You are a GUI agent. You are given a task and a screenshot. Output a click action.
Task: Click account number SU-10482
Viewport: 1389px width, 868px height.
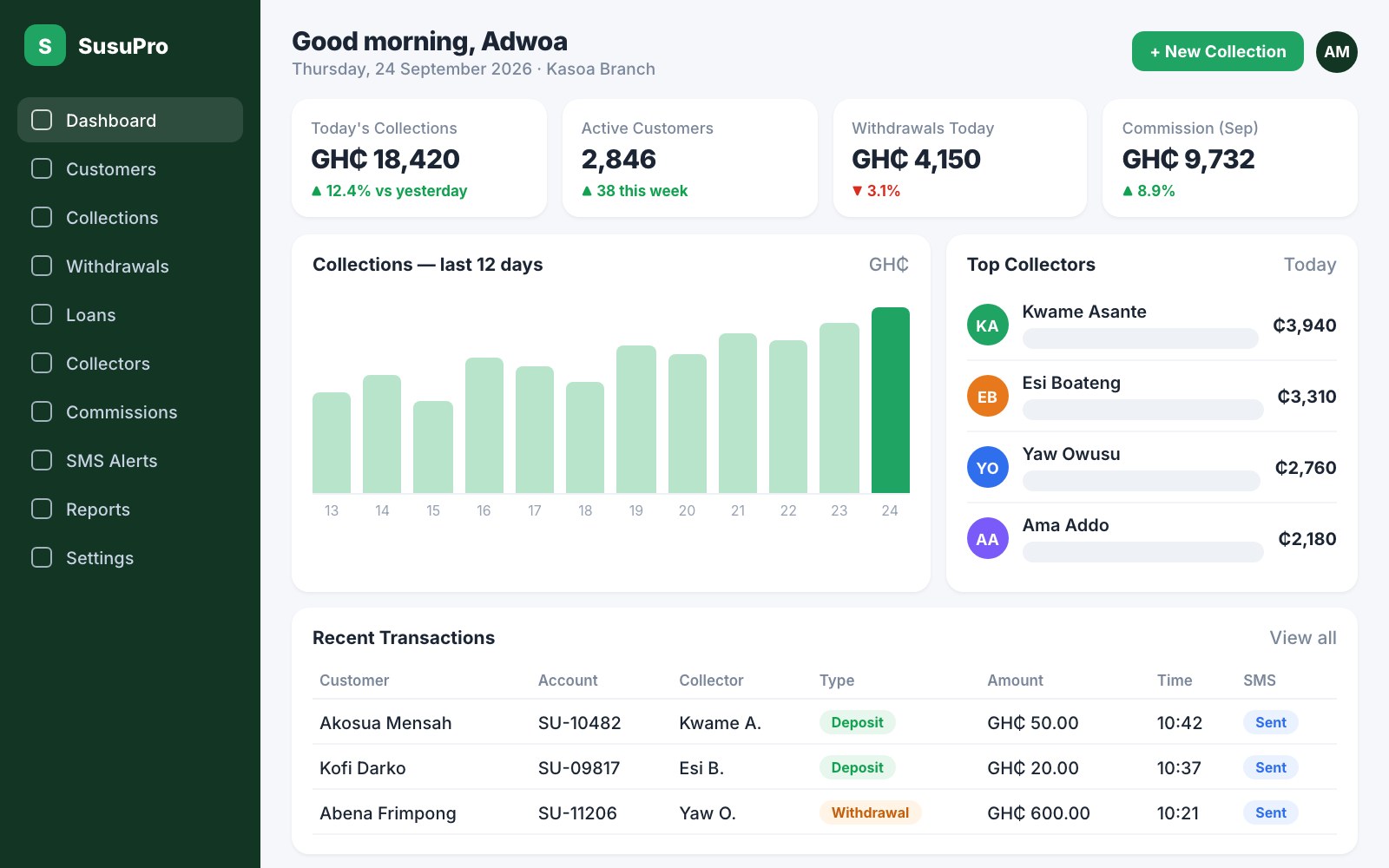[580, 723]
